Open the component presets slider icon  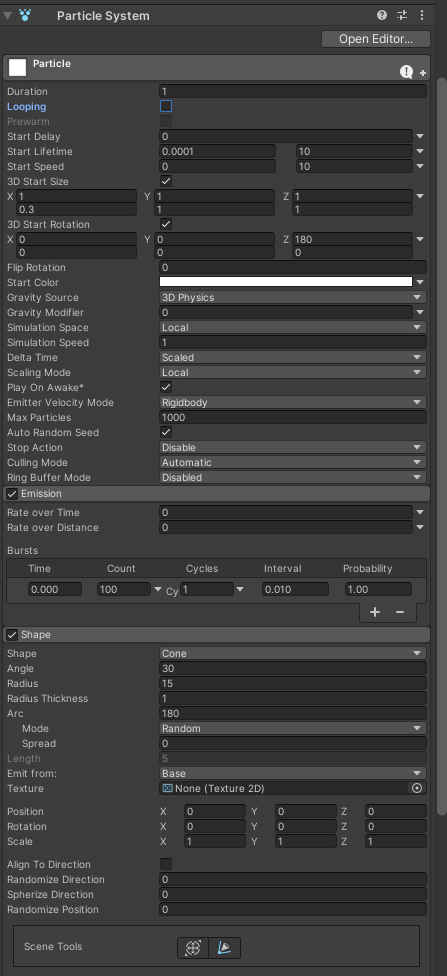tap(402, 16)
